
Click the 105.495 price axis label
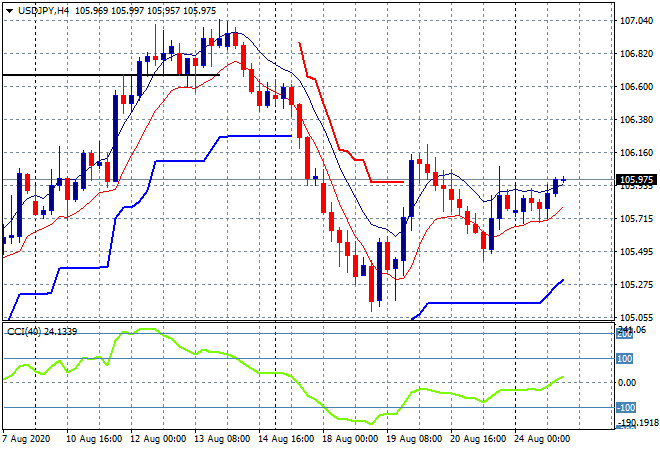pyautogui.click(x=636, y=251)
